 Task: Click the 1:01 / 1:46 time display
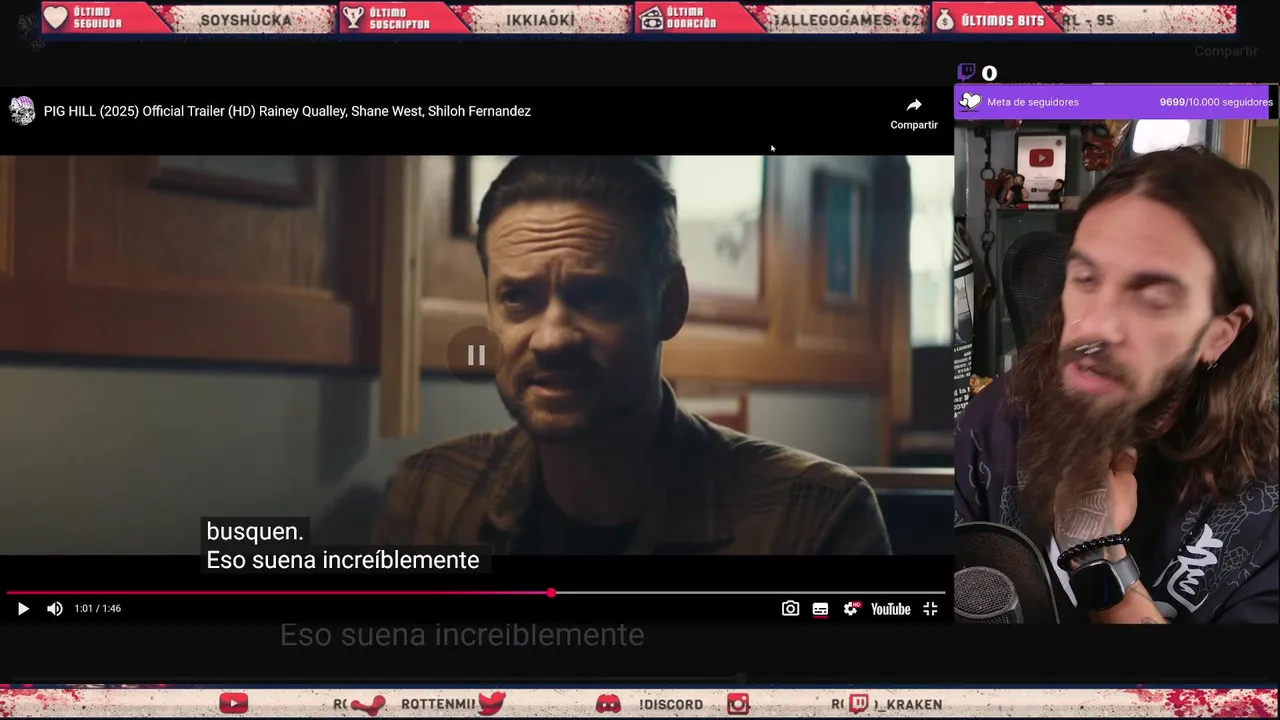[x=98, y=609]
